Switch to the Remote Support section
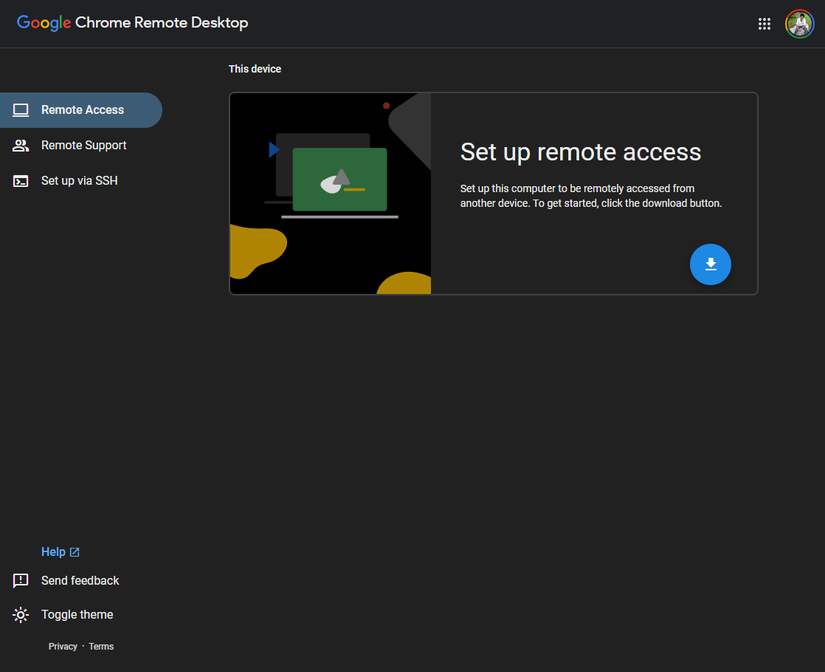This screenshot has height=672, width=825. (x=83, y=145)
